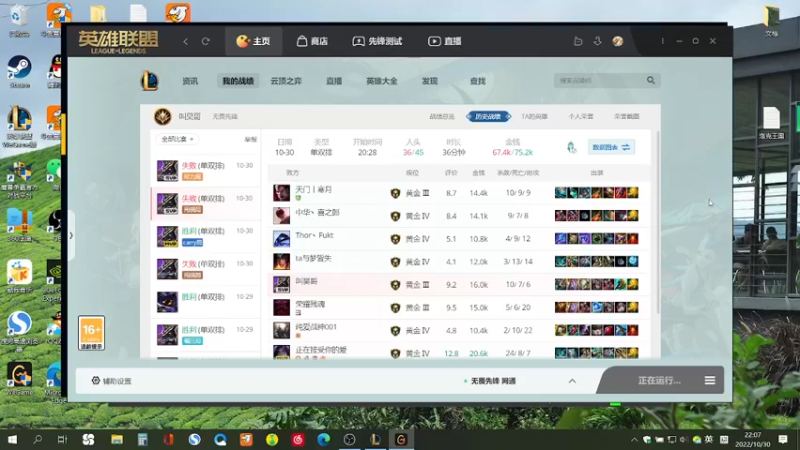
Task: Open the 主页 home tab
Action: coord(254,41)
